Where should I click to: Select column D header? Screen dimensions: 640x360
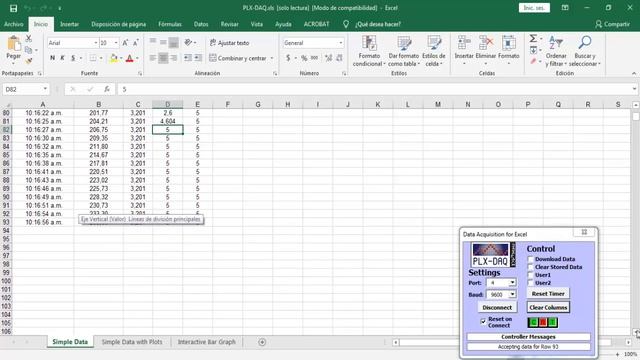coord(168,104)
